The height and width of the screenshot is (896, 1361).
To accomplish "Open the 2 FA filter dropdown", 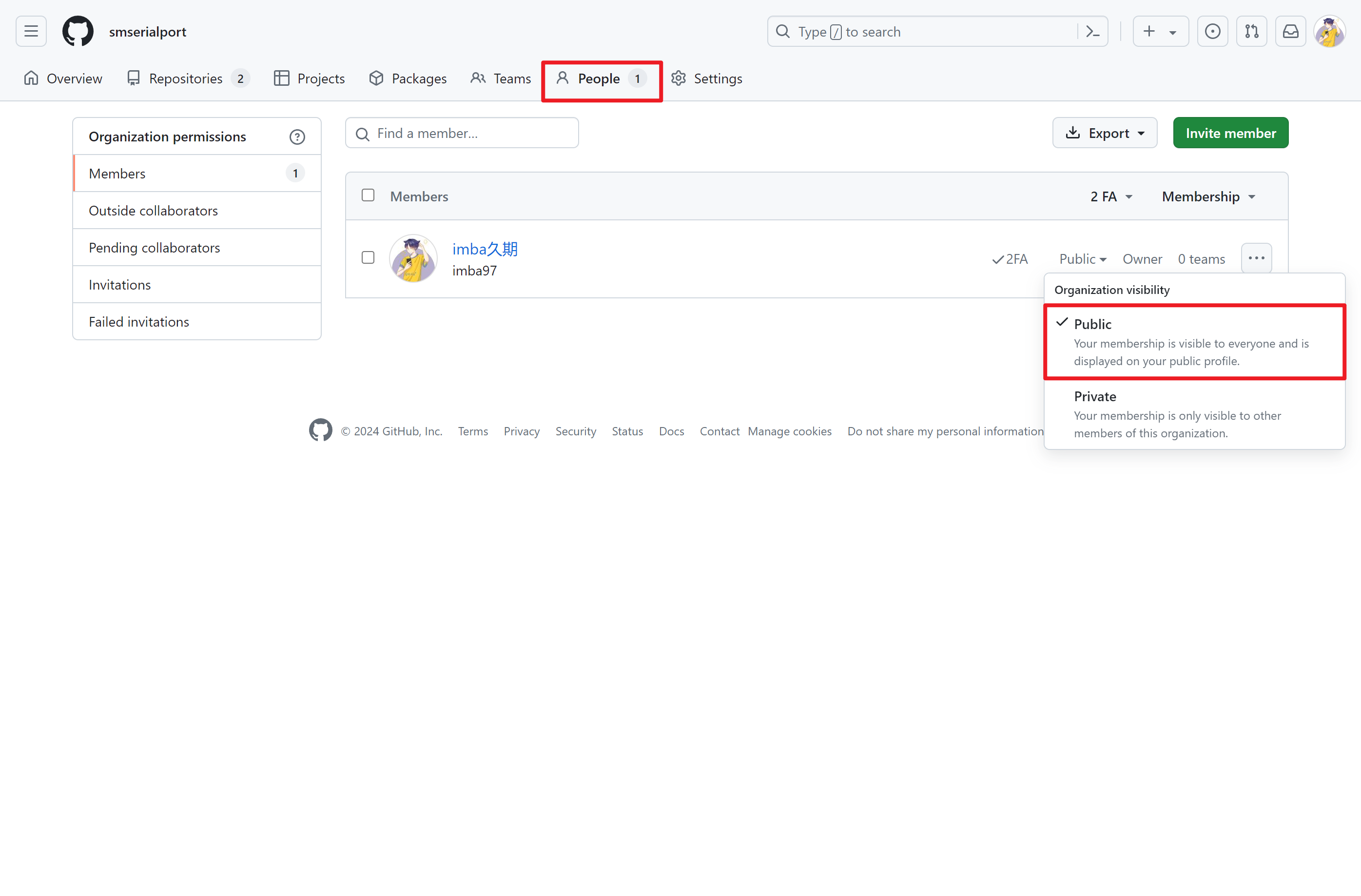I will (x=1110, y=196).
